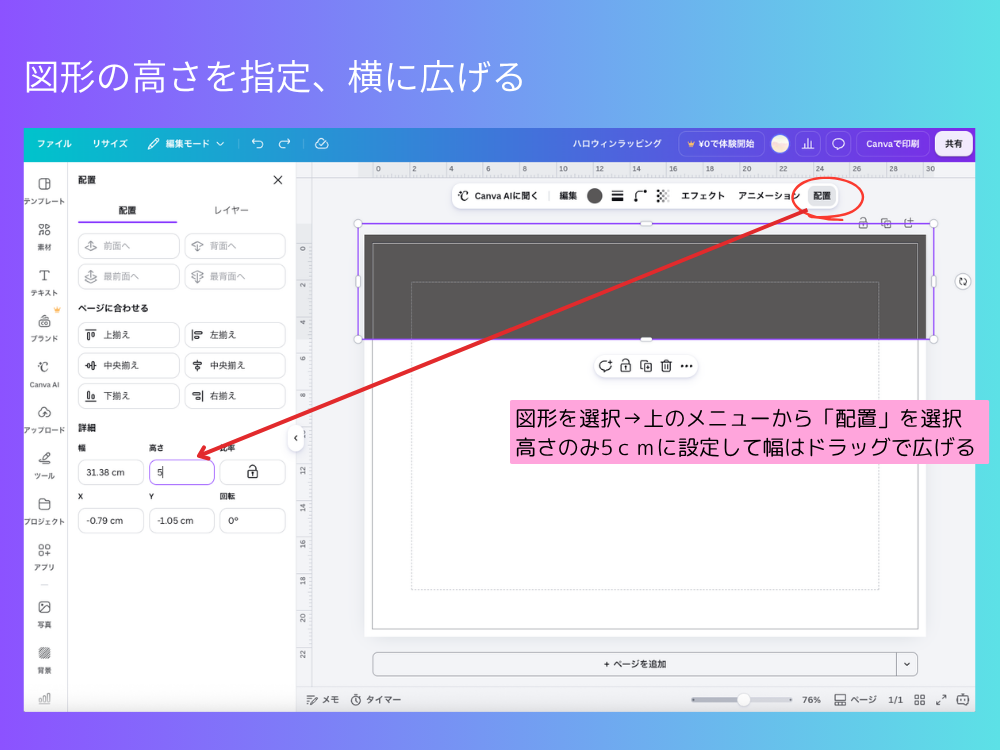The image size is (1000, 750).
Task: Open エフェクト in the top toolbar
Action: point(703,196)
